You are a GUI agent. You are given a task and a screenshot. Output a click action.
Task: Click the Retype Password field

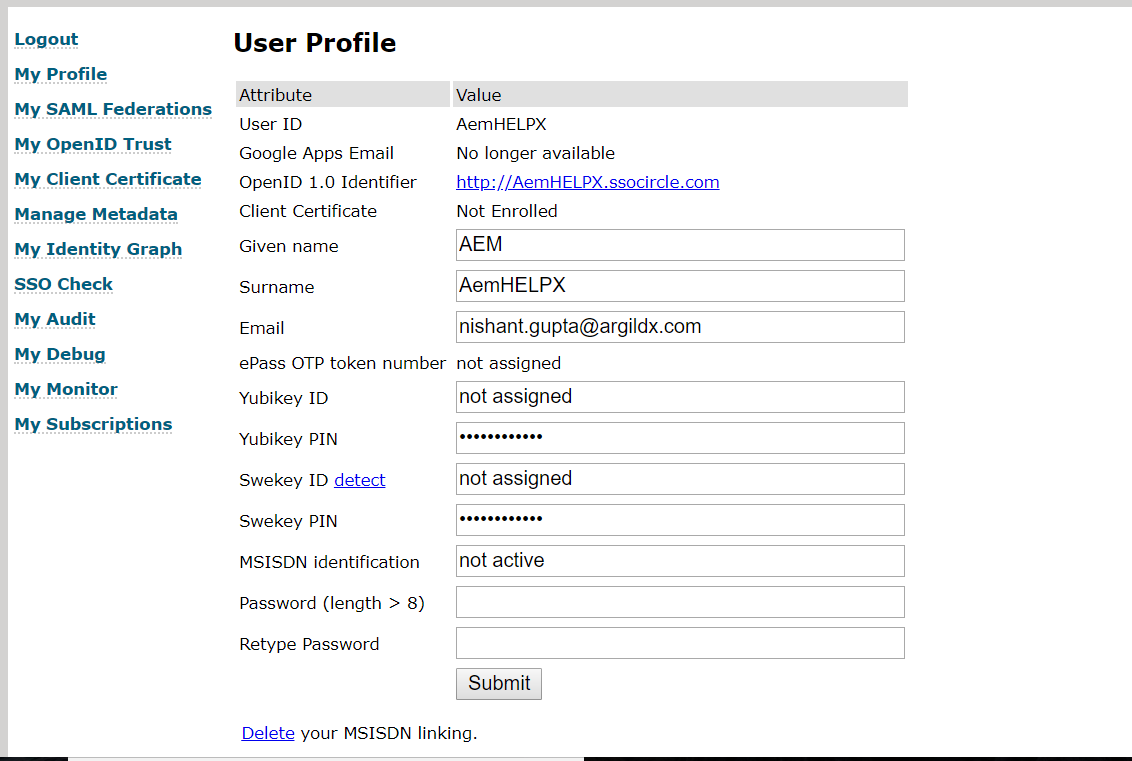pyautogui.click(x=680, y=643)
